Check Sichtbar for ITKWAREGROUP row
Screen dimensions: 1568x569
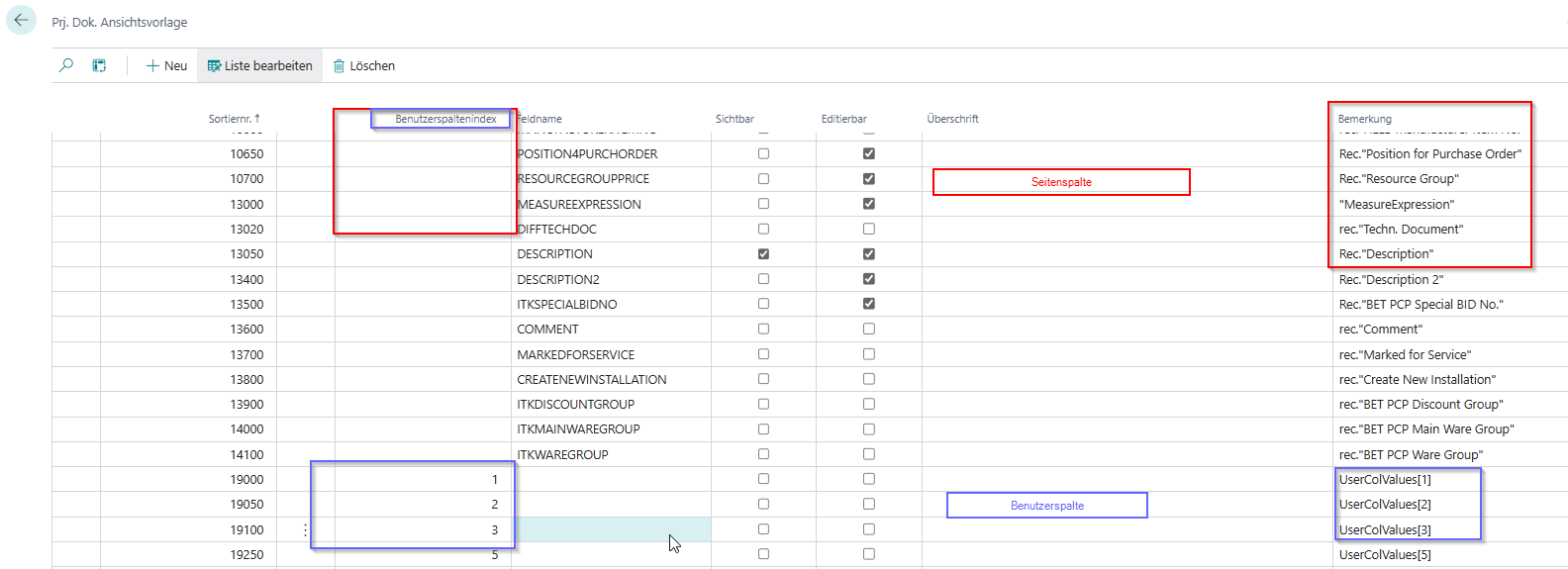tap(763, 454)
